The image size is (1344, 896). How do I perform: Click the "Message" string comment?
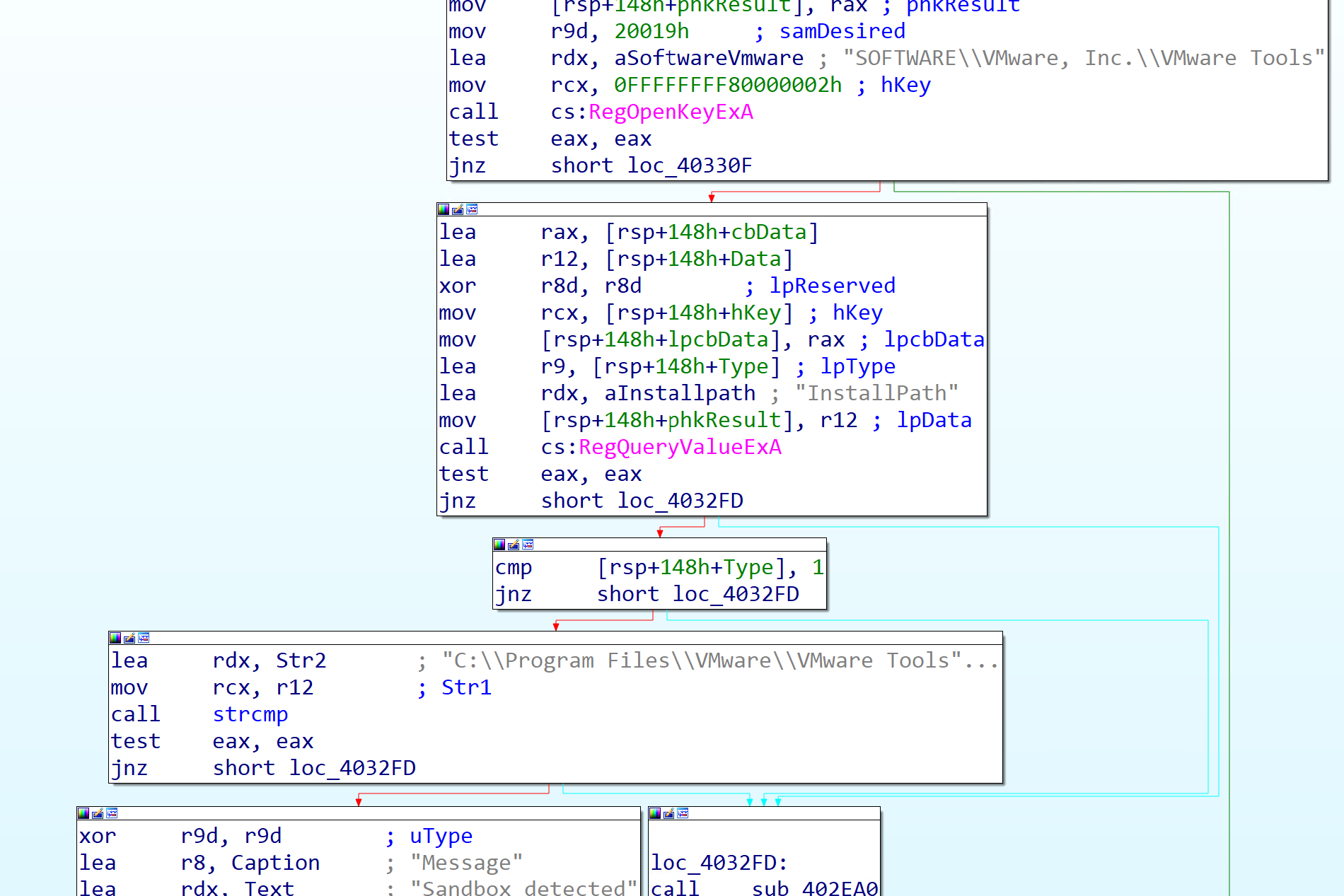coord(466,863)
